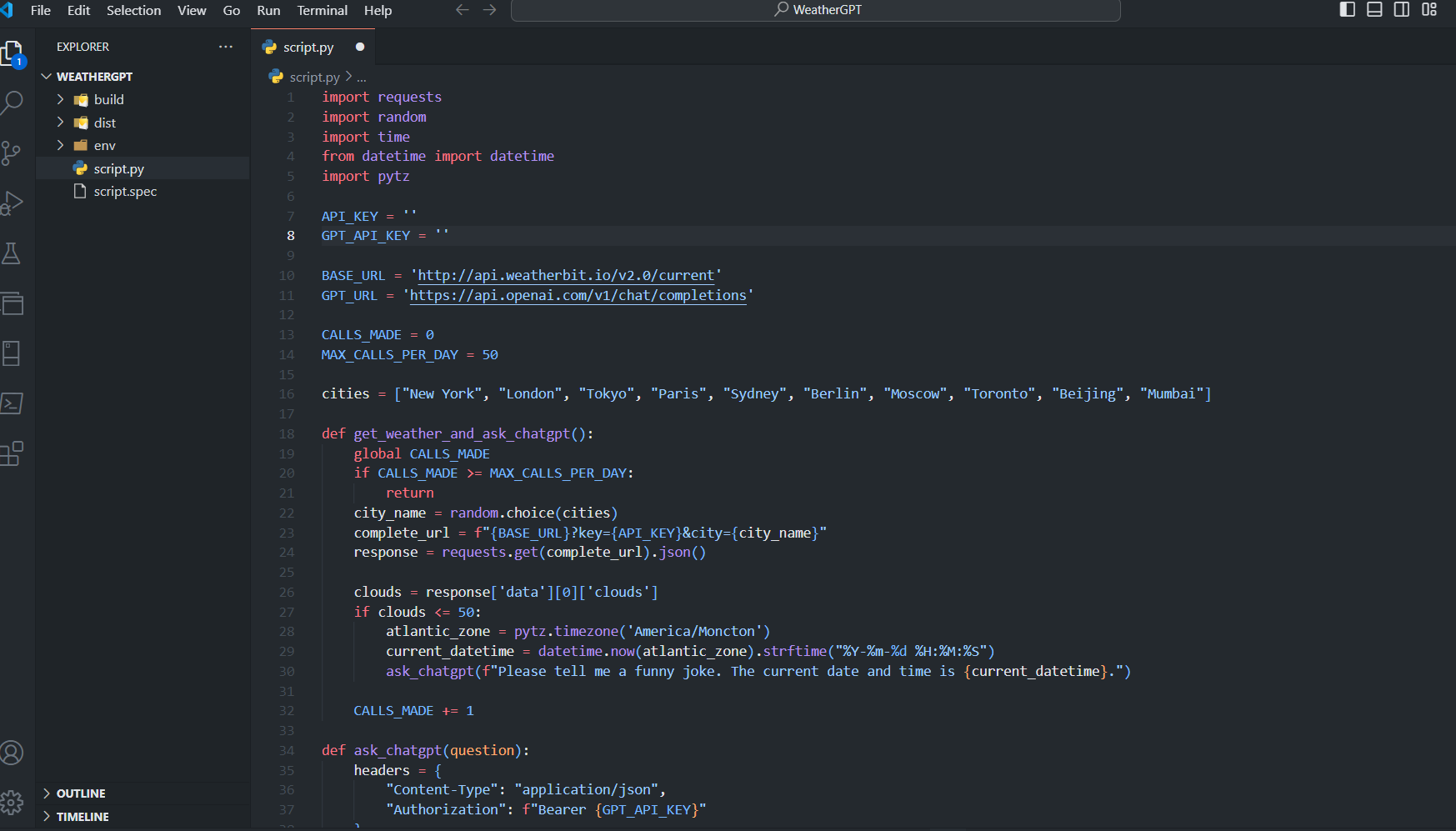Open the Terminal menu

point(322,10)
